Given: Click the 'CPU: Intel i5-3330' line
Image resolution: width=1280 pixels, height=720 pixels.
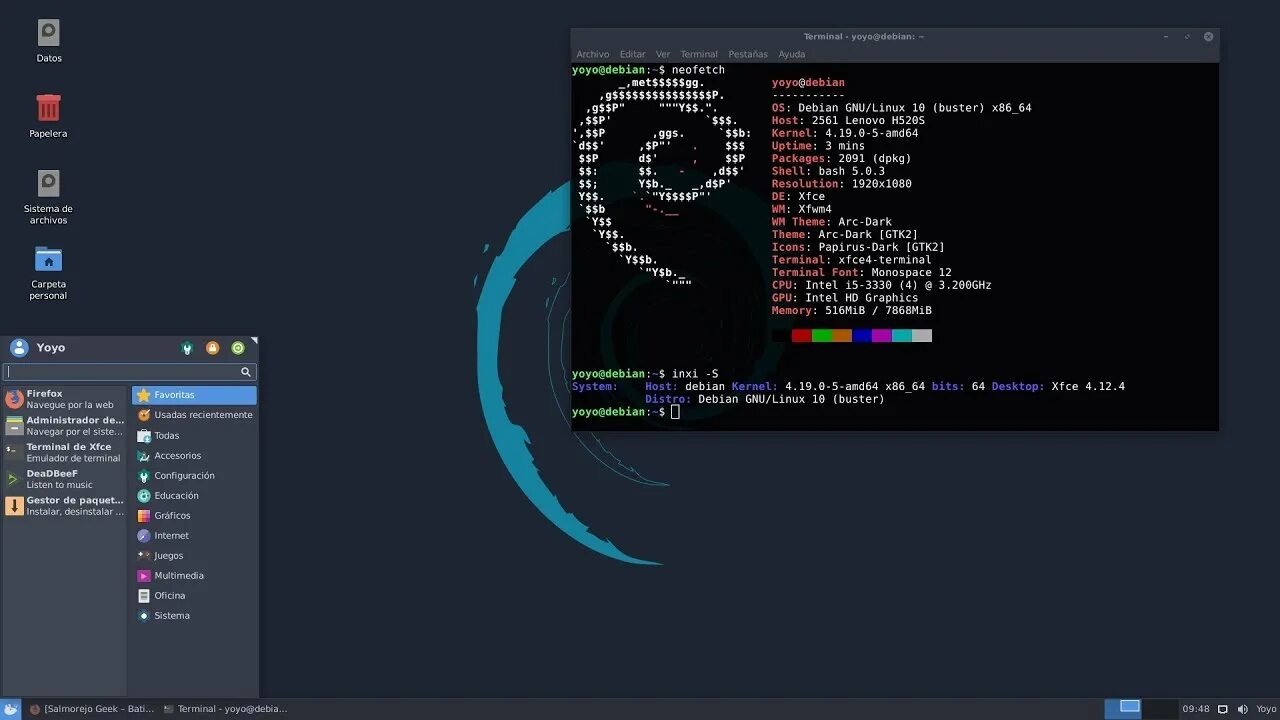Looking at the screenshot, I should [881, 285].
